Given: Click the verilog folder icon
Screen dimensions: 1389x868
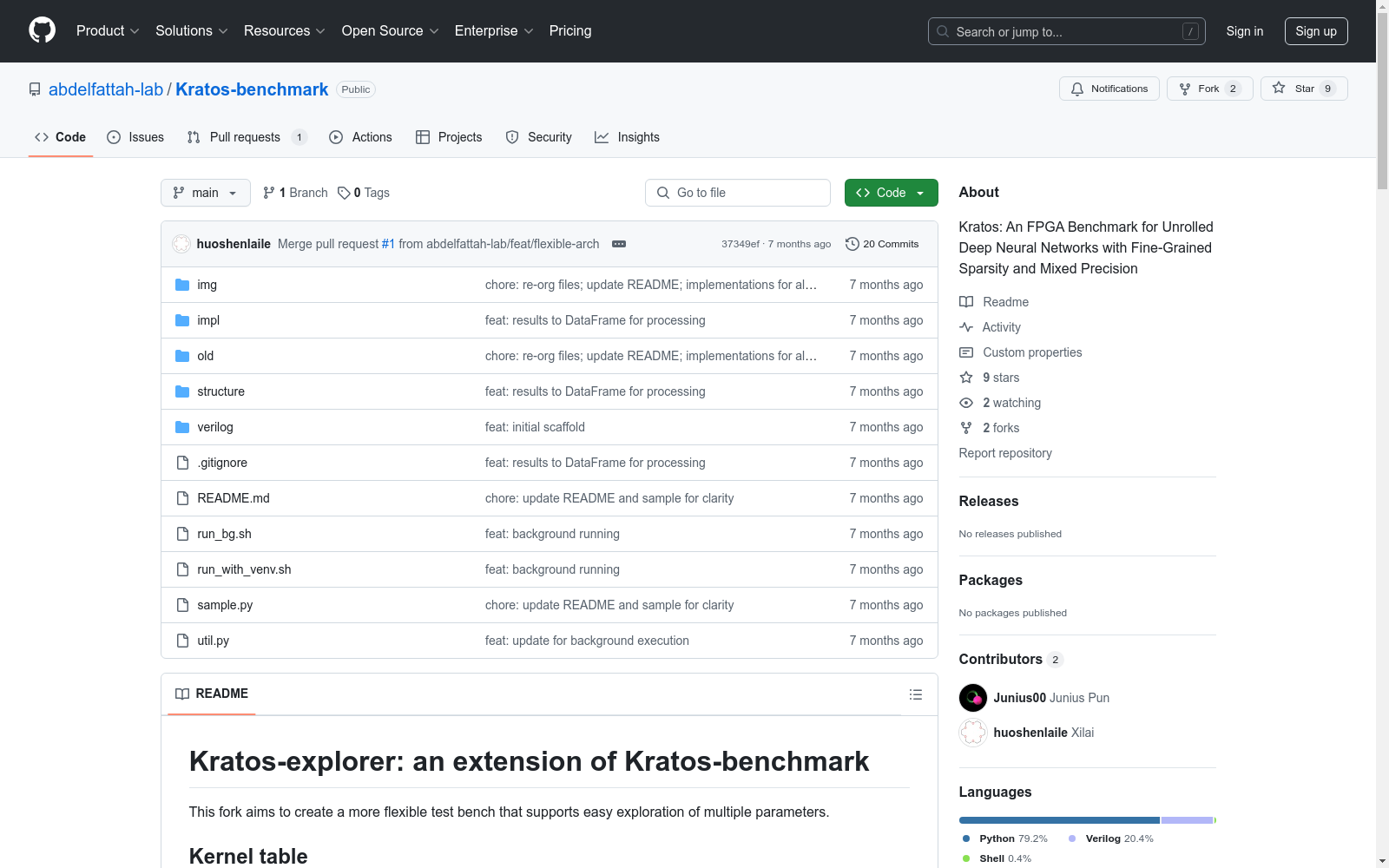Looking at the screenshot, I should (182, 427).
